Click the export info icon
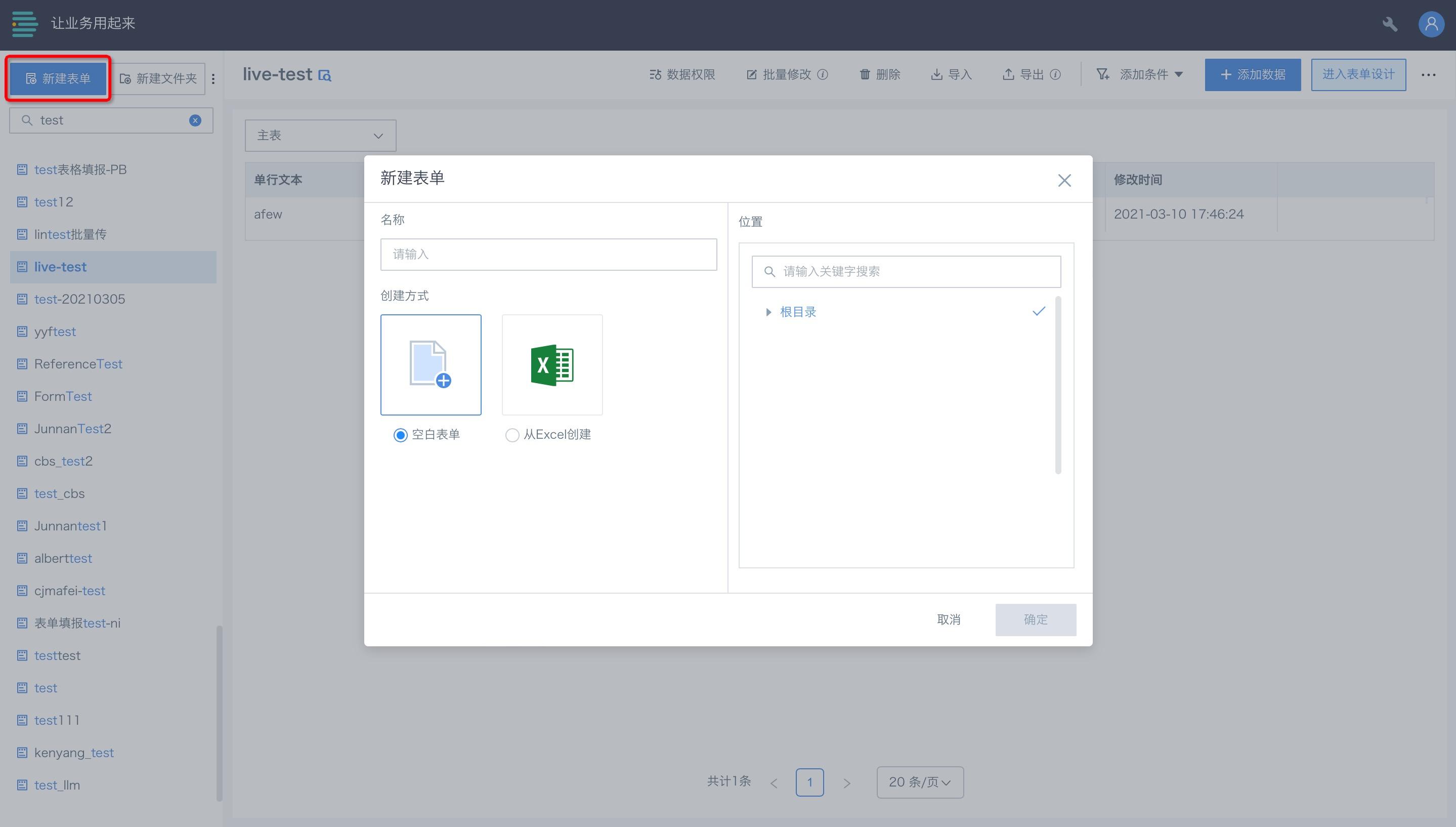1456x827 pixels. pyautogui.click(x=1055, y=74)
